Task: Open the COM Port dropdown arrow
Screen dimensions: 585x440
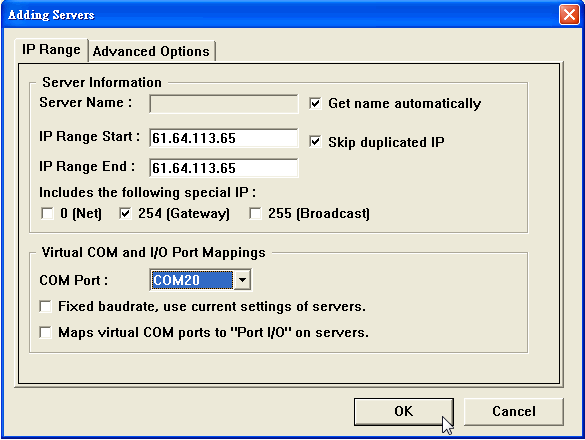Action: pyautogui.click(x=243, y=280)
